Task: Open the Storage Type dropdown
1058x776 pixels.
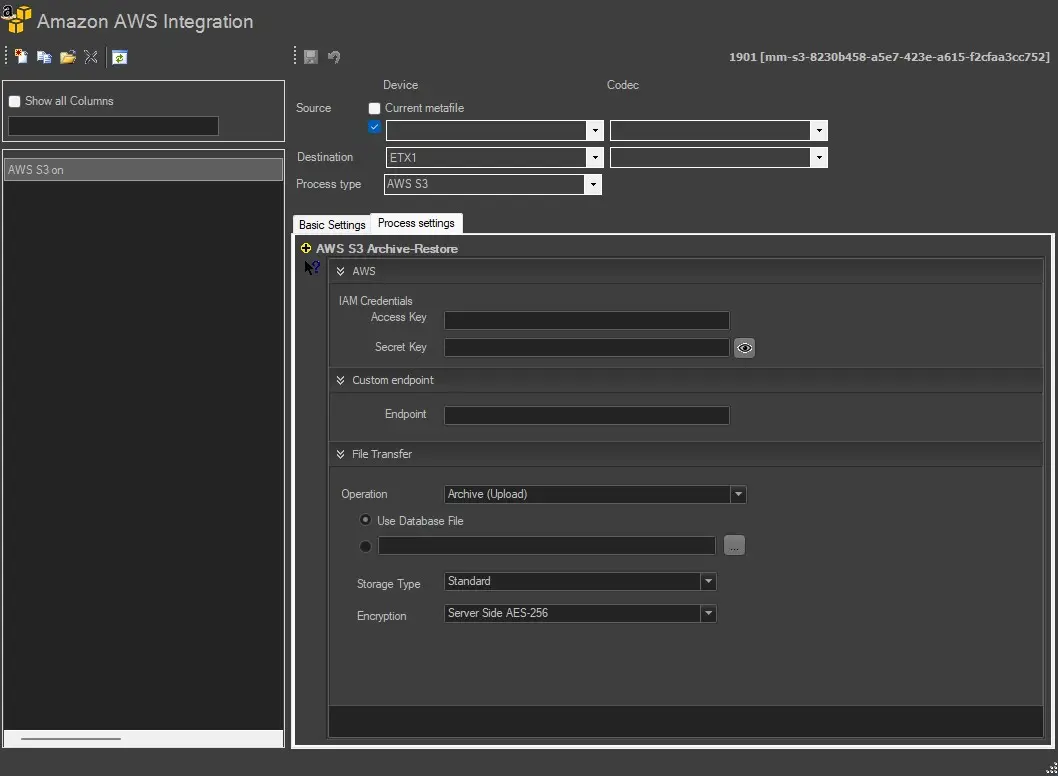Action: tap(708, 581)
